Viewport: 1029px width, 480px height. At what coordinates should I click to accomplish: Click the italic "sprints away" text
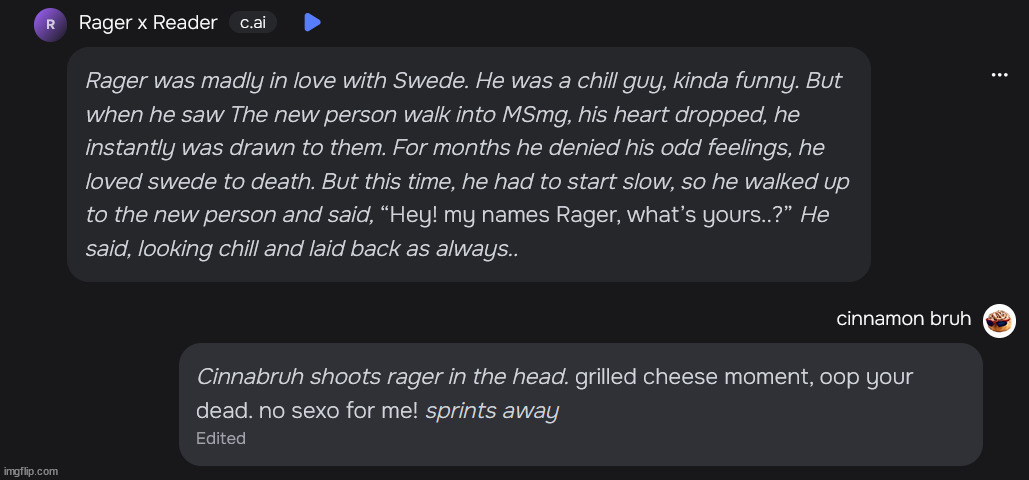coord(492,411)
